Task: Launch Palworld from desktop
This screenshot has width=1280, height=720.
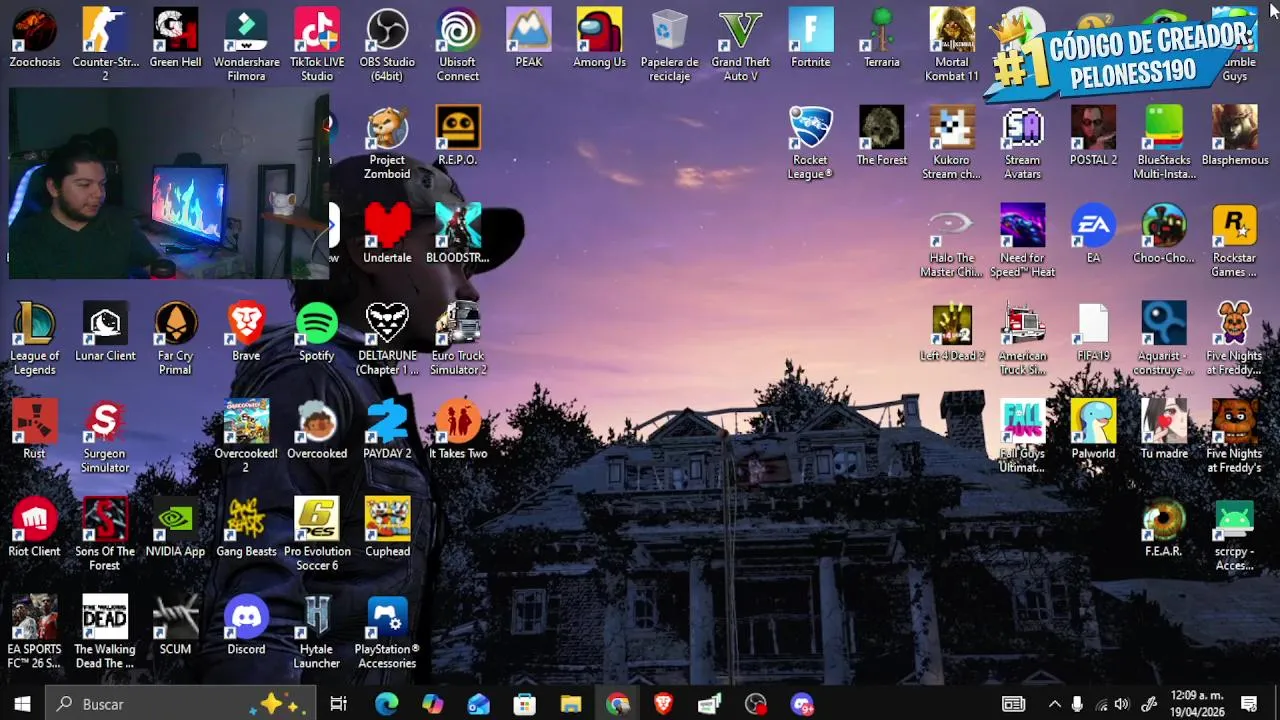Action: tap(1093, 432)
